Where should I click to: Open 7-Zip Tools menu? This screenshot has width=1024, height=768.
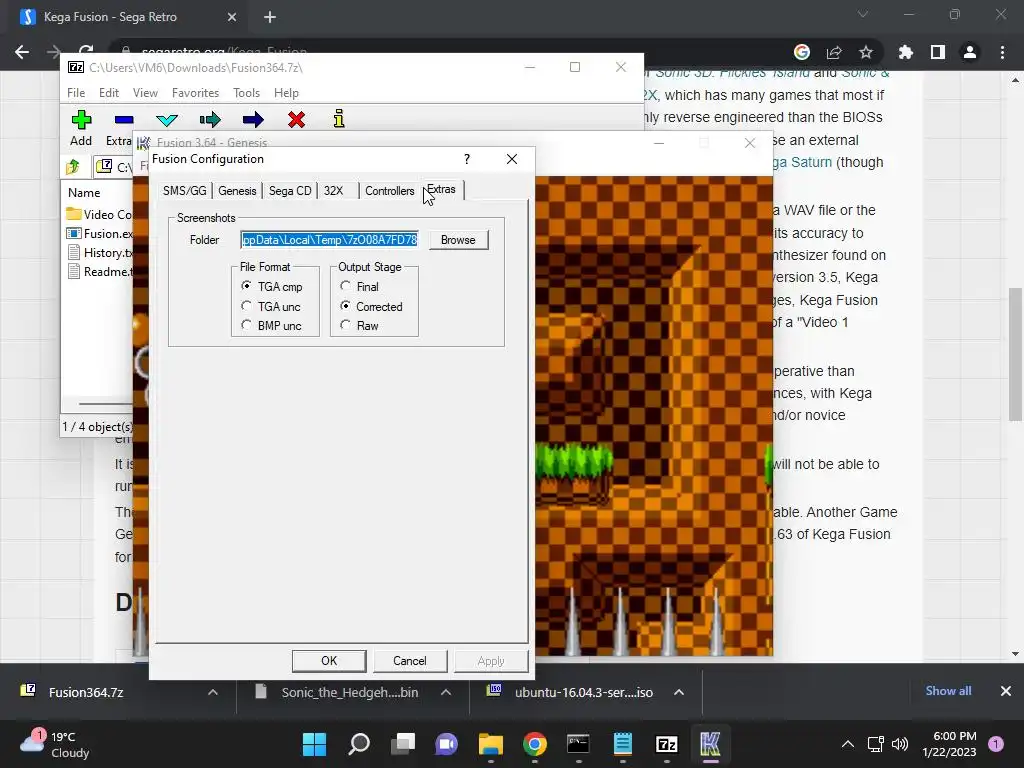coord(246,93)
